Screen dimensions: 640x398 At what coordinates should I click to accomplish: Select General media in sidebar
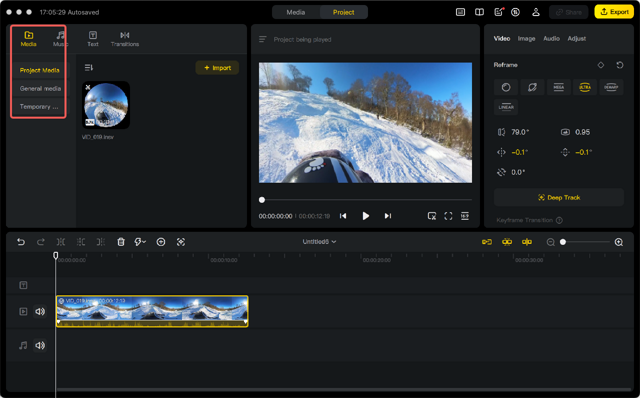[x=40, y=89]
